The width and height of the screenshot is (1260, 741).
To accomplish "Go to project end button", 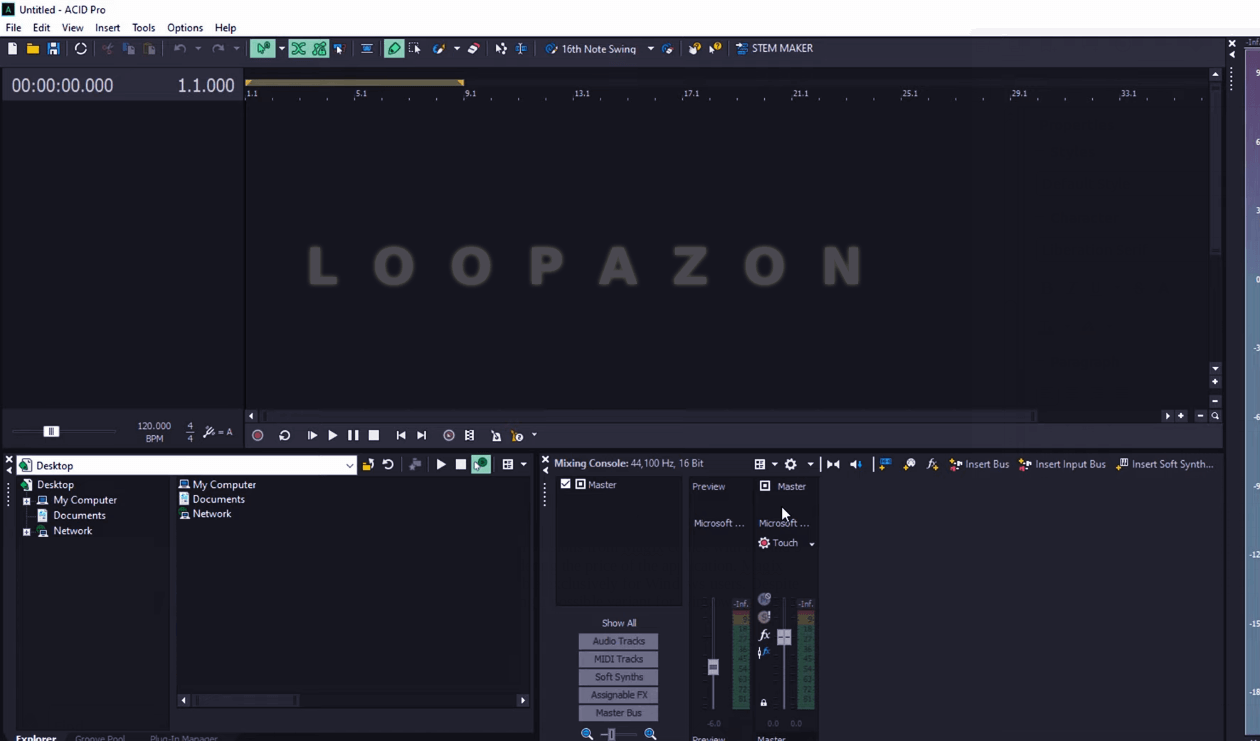I will (x=422, y=436).
